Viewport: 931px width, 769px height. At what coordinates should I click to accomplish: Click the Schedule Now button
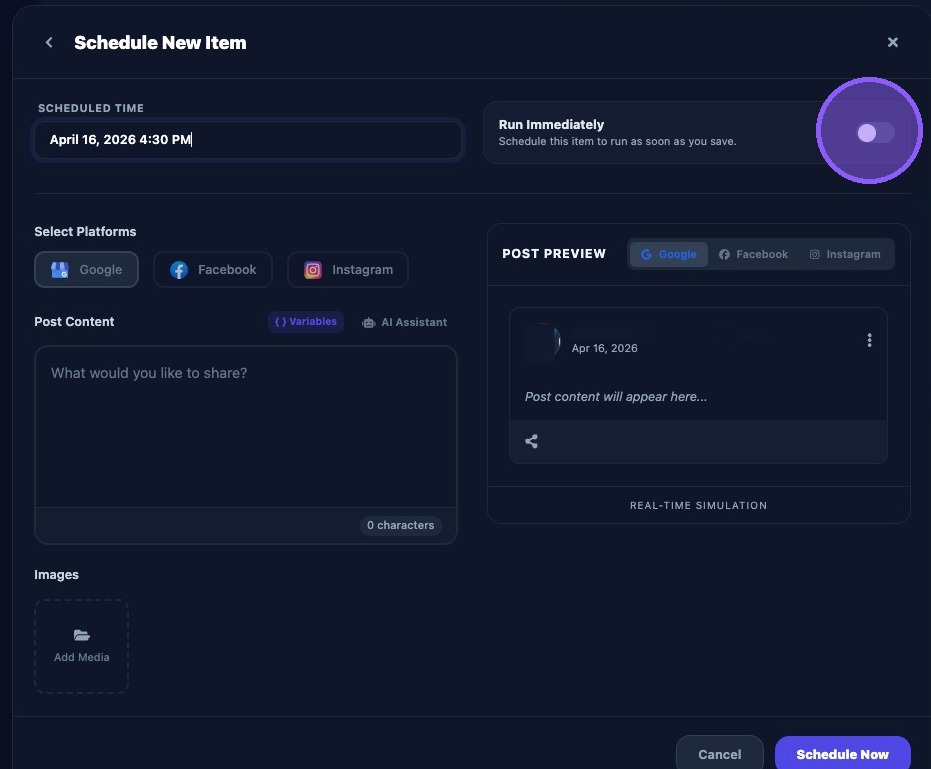pyautogui.click(x=843, y=754)
